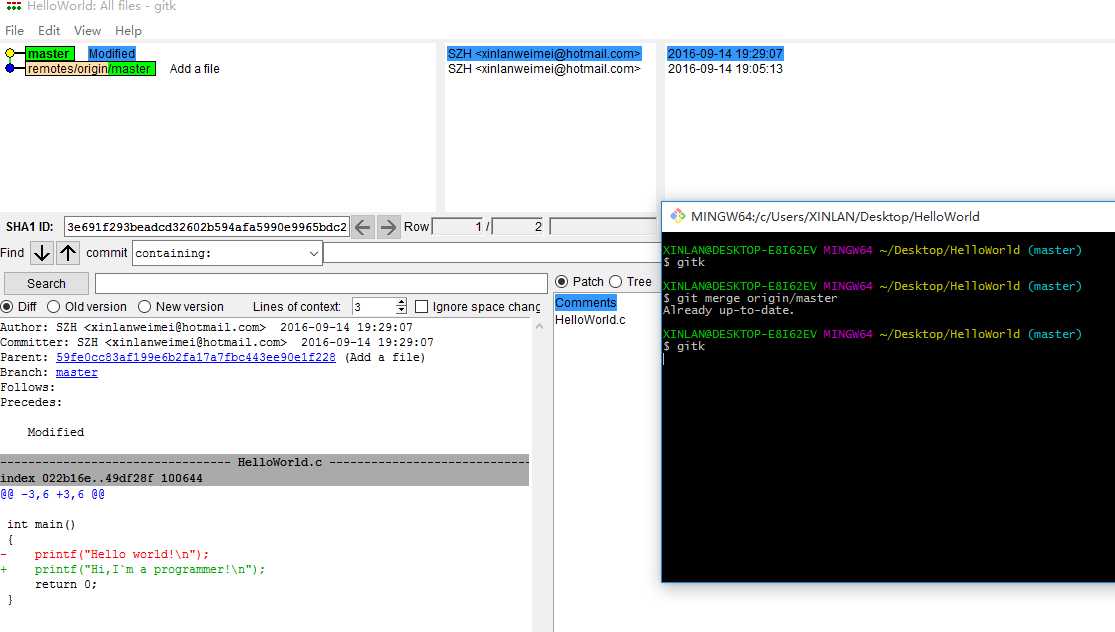Viewport: 1115px width, 632px height.
Task: Open parent commit 59fe0cc8 hash link
Action: tap(196, 358)
